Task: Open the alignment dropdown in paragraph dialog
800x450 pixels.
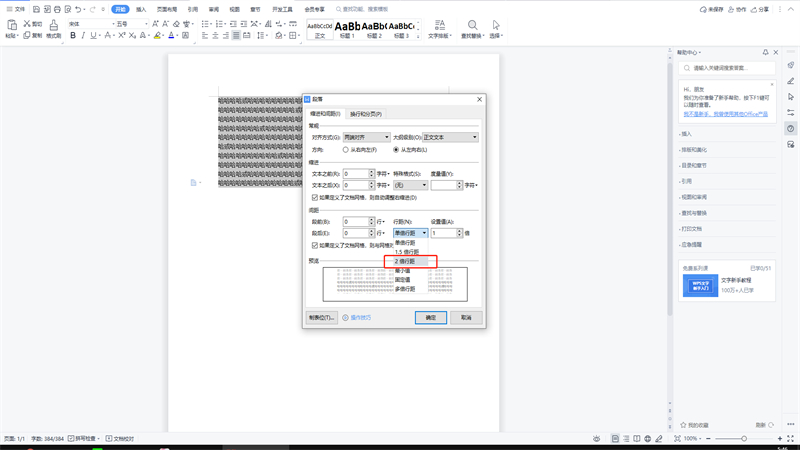Action: point(366,137)
